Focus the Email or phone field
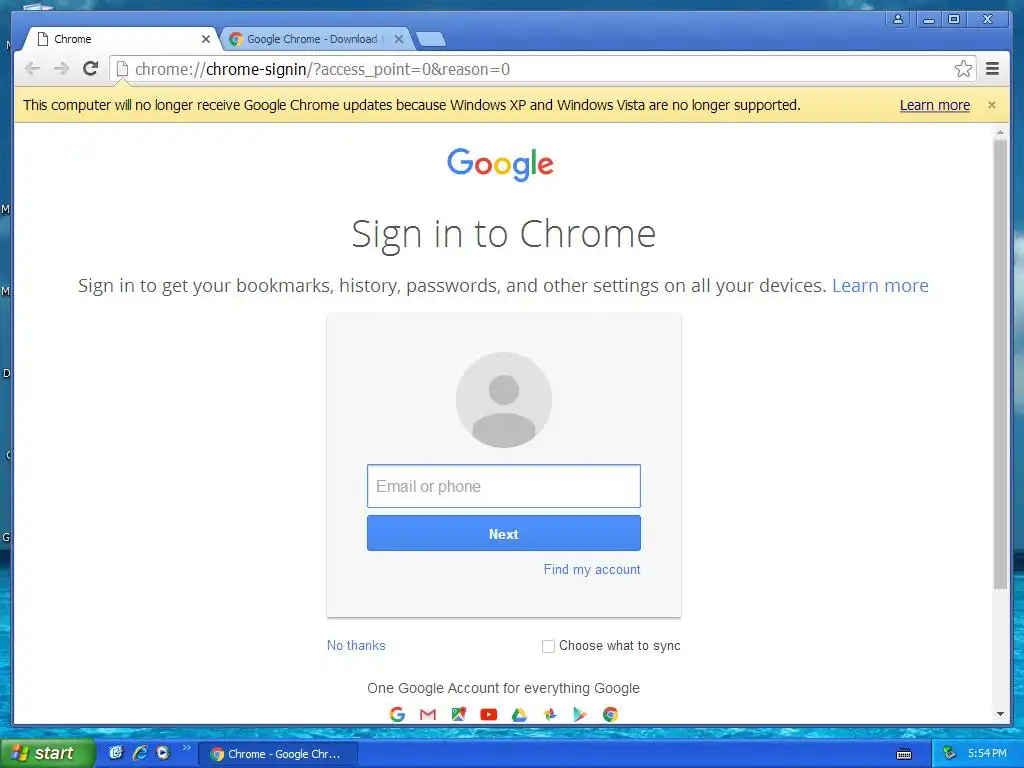The image size is (1024, 768). [504, 486]
